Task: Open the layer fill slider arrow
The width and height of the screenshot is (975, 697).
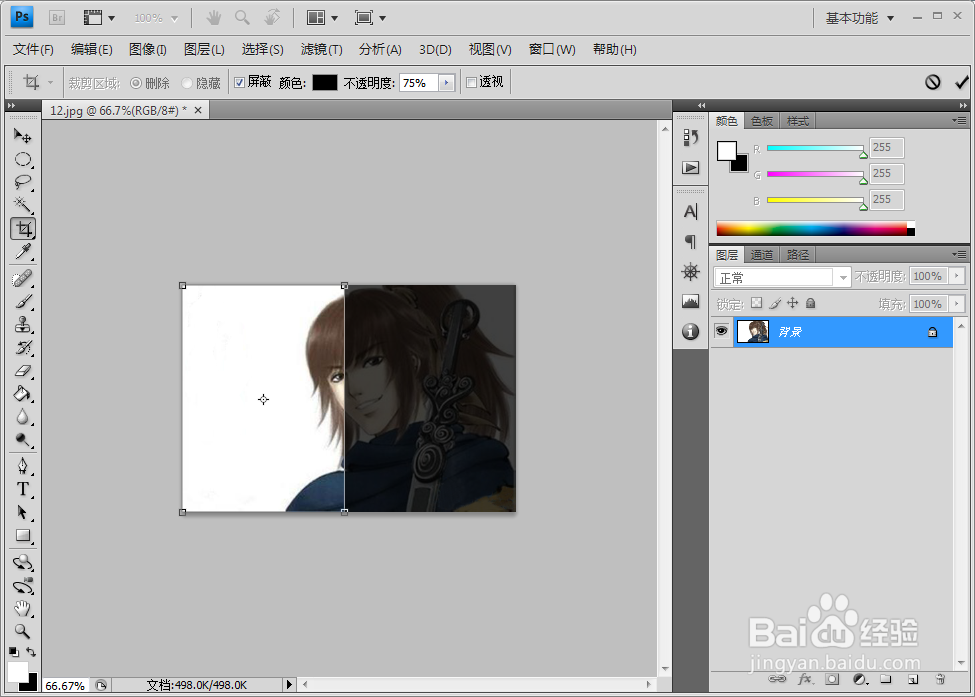Action: point(956,304)
